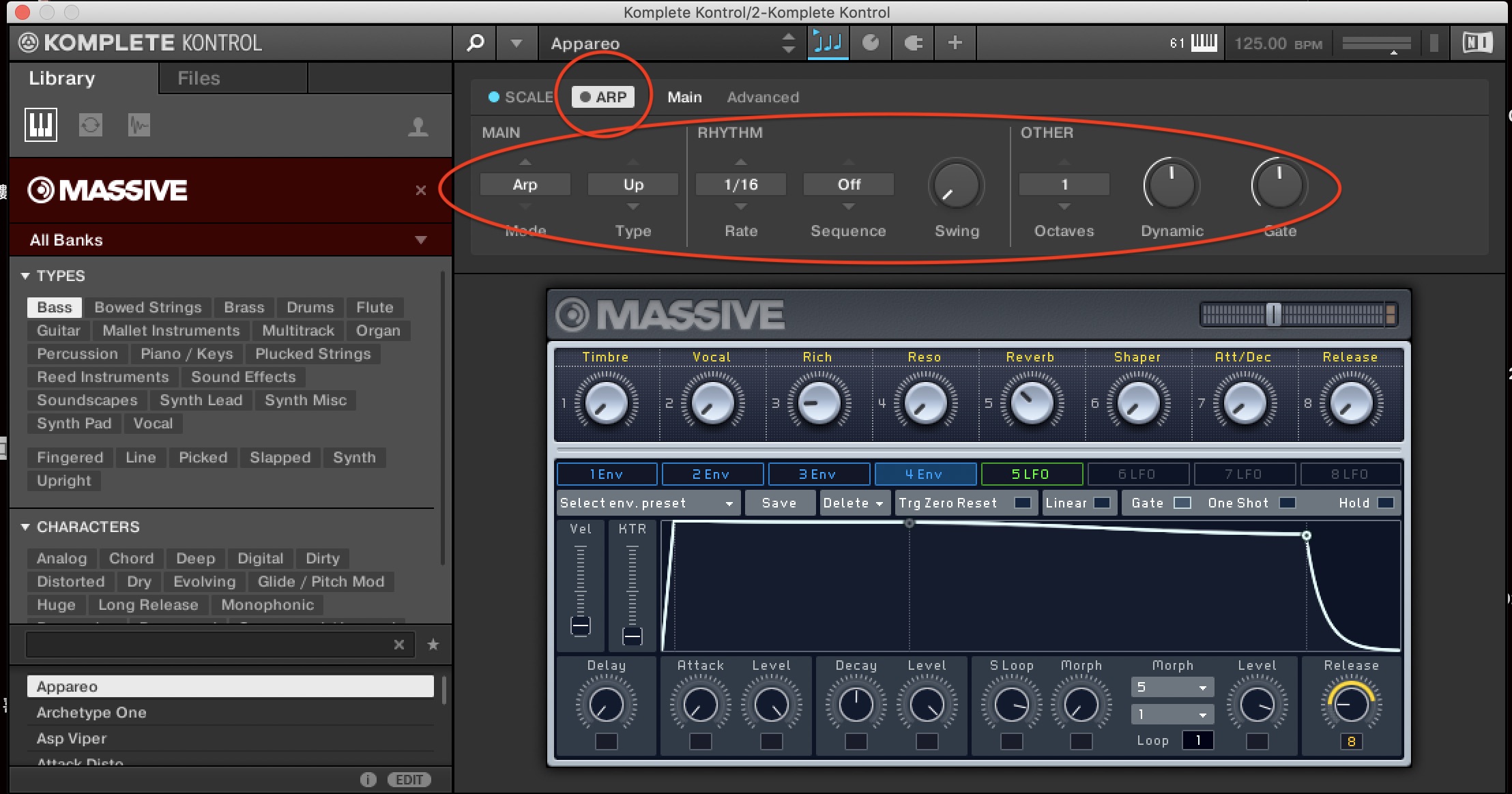The width and height of the screenshot is (1512, 794).
Task: Open the info icon next to EDIT
Action: [x=368, y=780]
